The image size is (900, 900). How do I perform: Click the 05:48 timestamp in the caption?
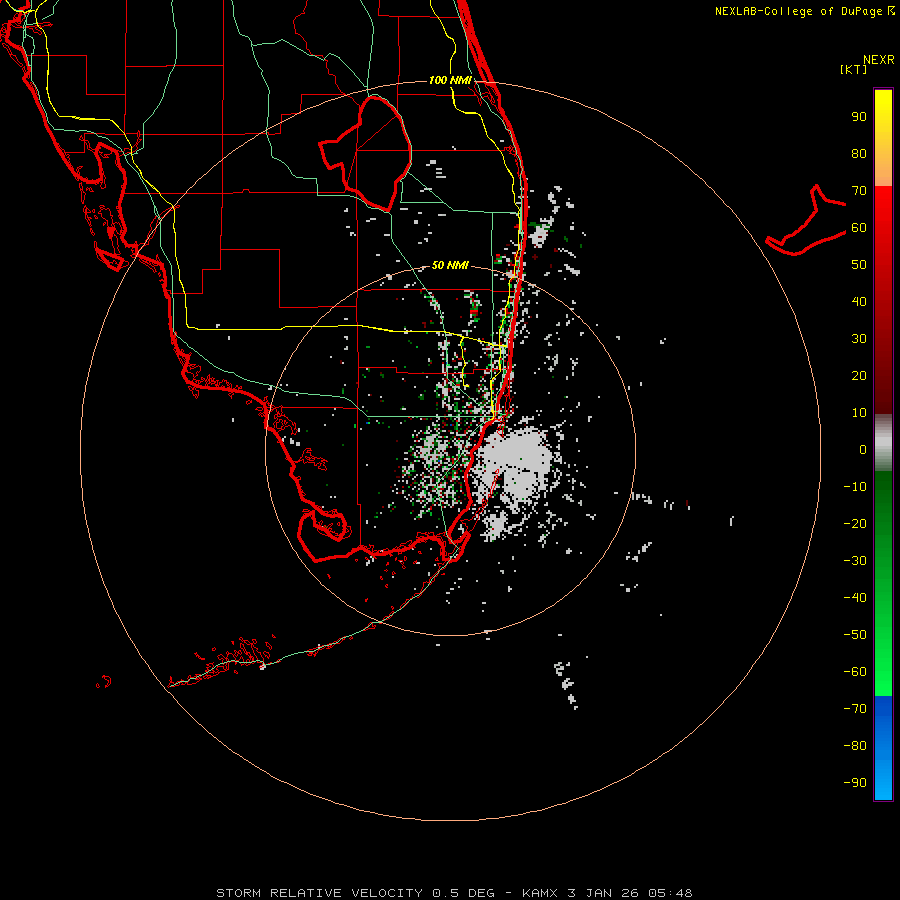point(670,893)
